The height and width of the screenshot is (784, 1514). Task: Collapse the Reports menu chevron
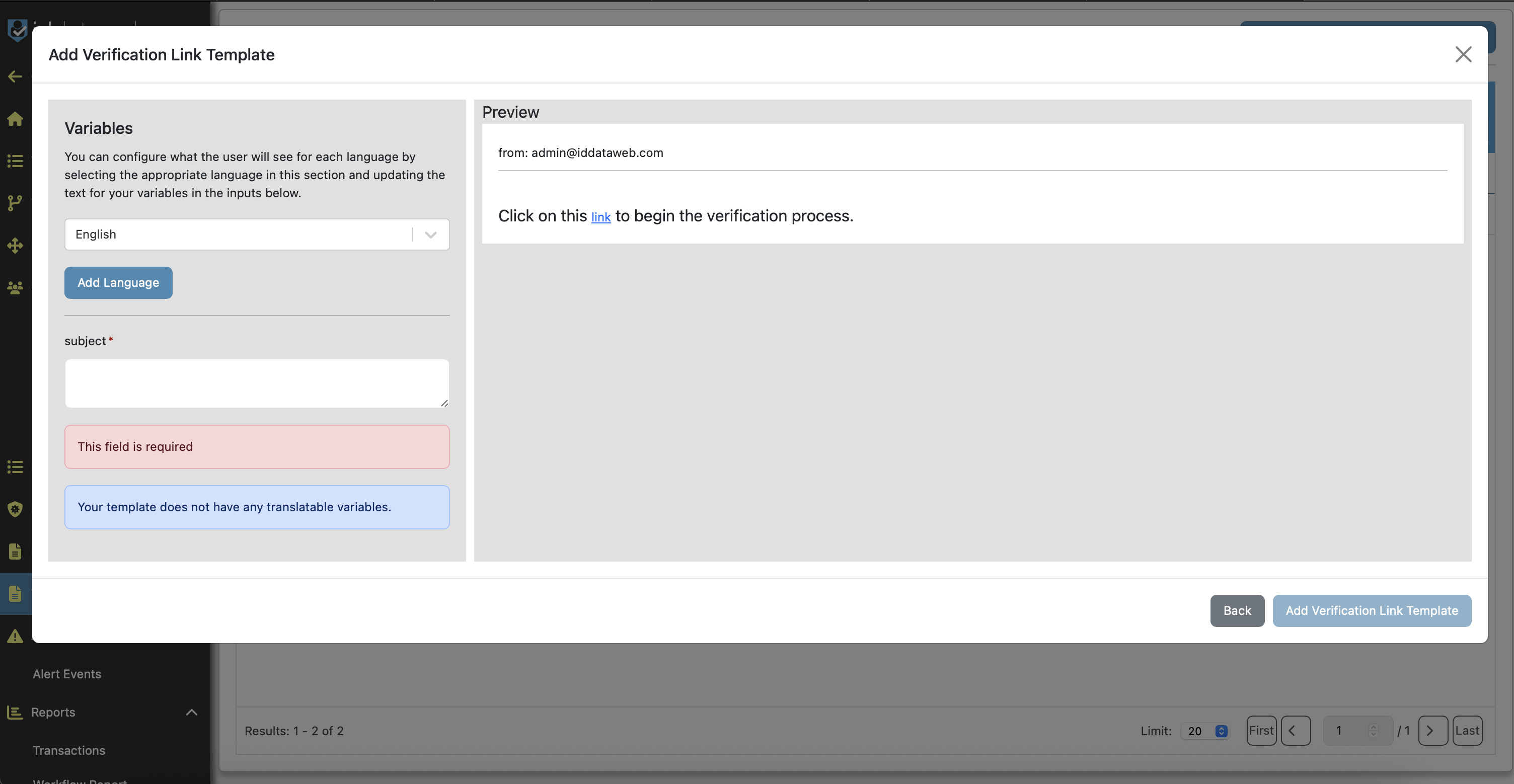pos(192,713)
